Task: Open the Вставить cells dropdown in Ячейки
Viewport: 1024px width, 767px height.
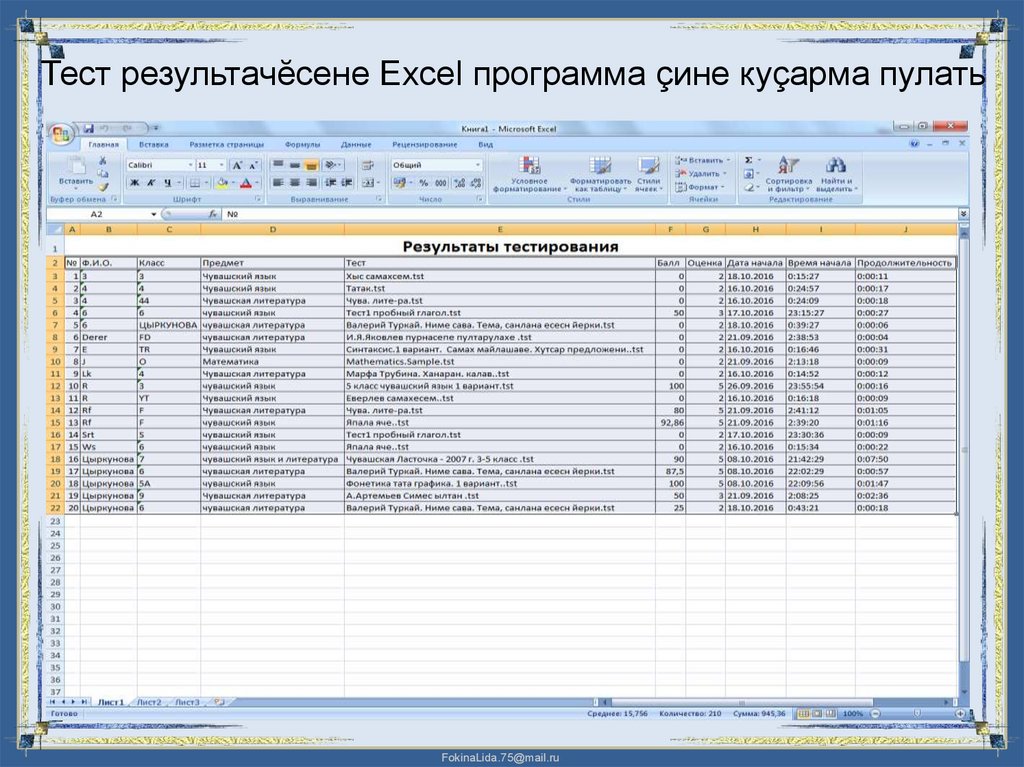Action: tap(702, 160)
